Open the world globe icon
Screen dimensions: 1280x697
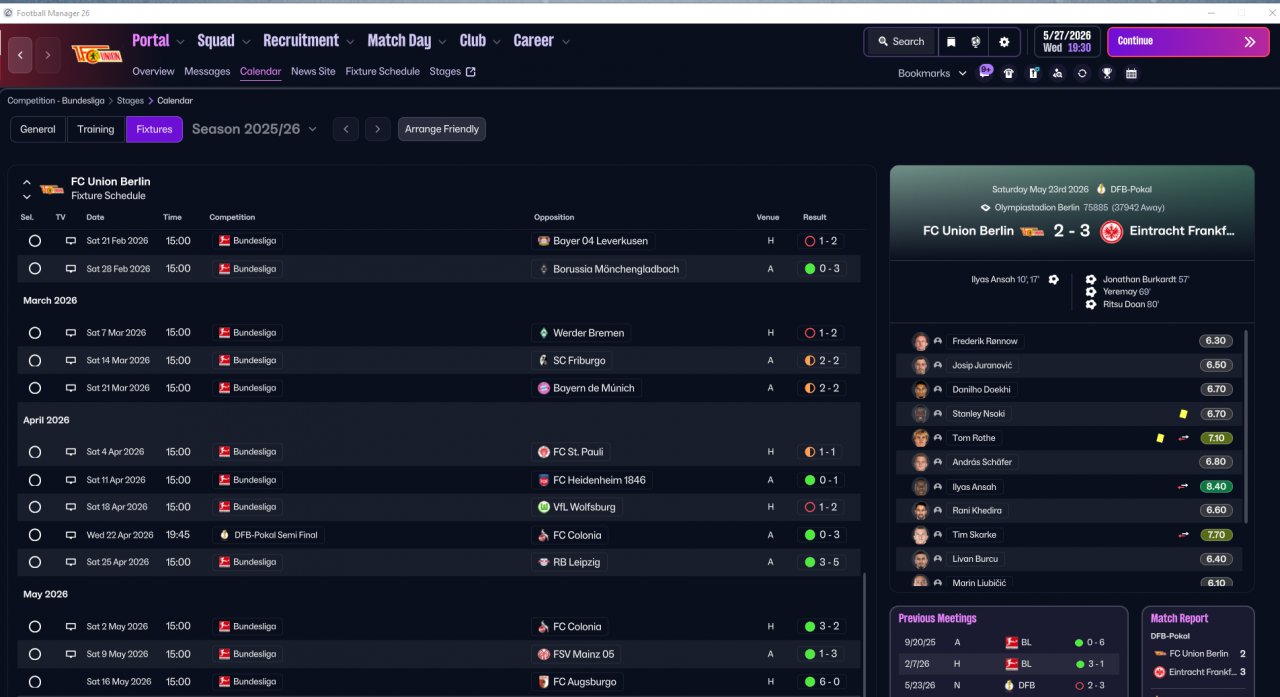coord(977,42)
